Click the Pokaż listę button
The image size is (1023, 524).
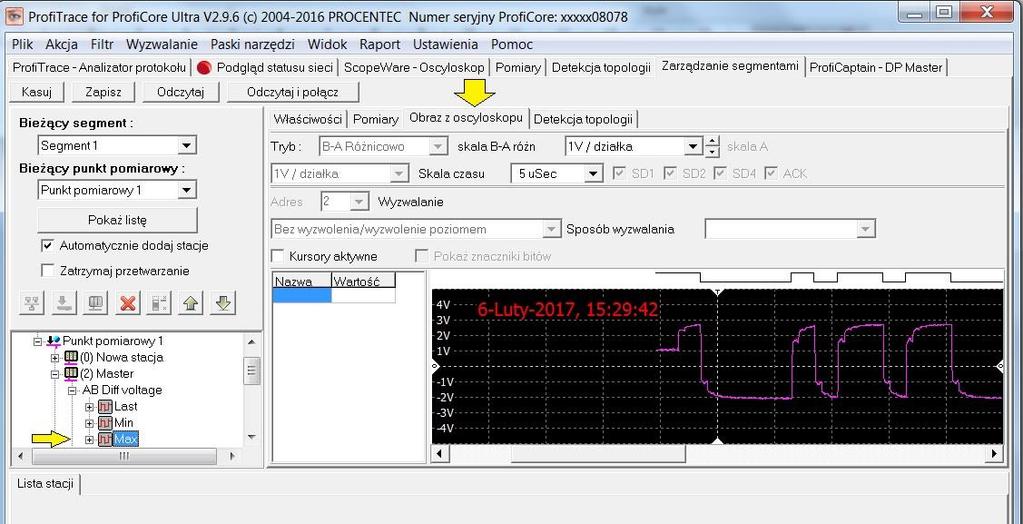pyautogui.click(x=117, y=220)
